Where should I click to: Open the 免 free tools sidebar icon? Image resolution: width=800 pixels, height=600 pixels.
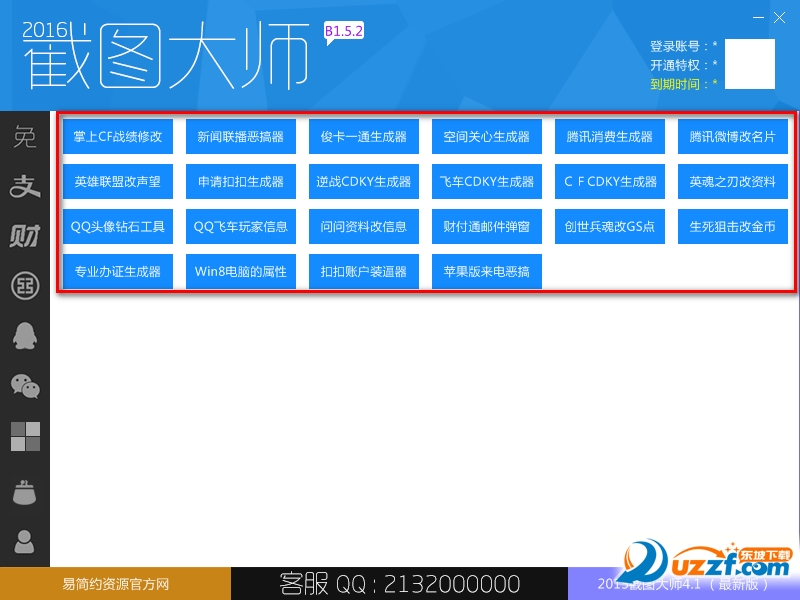(25, 137)
